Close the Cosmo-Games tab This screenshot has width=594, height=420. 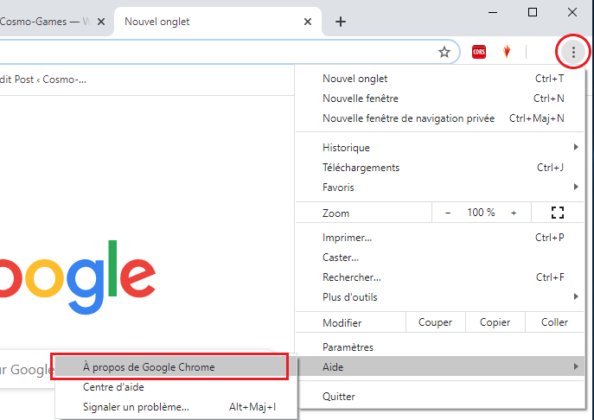click(101, 22)
